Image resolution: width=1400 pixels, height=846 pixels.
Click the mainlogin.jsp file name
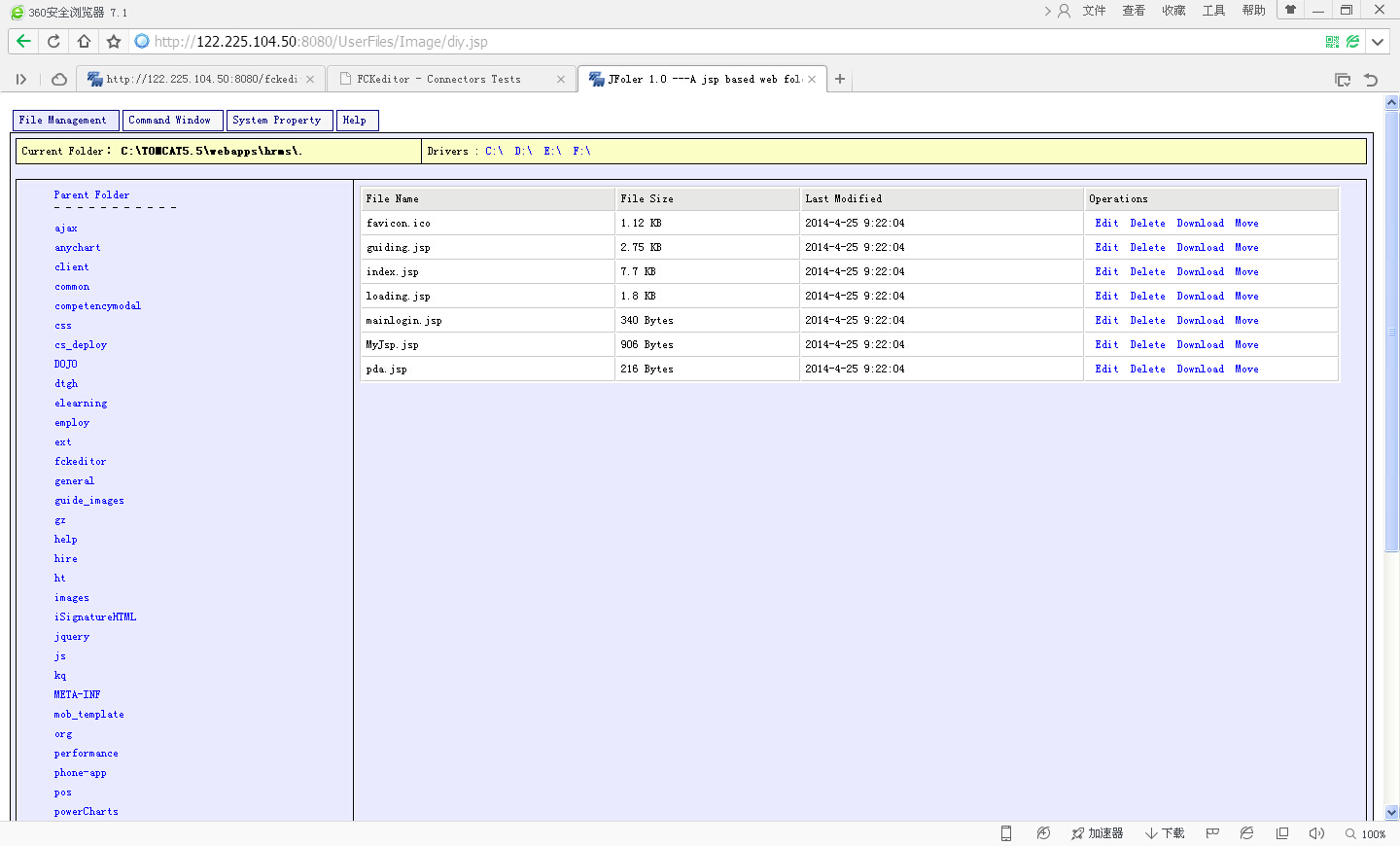[x=403, y=321]
